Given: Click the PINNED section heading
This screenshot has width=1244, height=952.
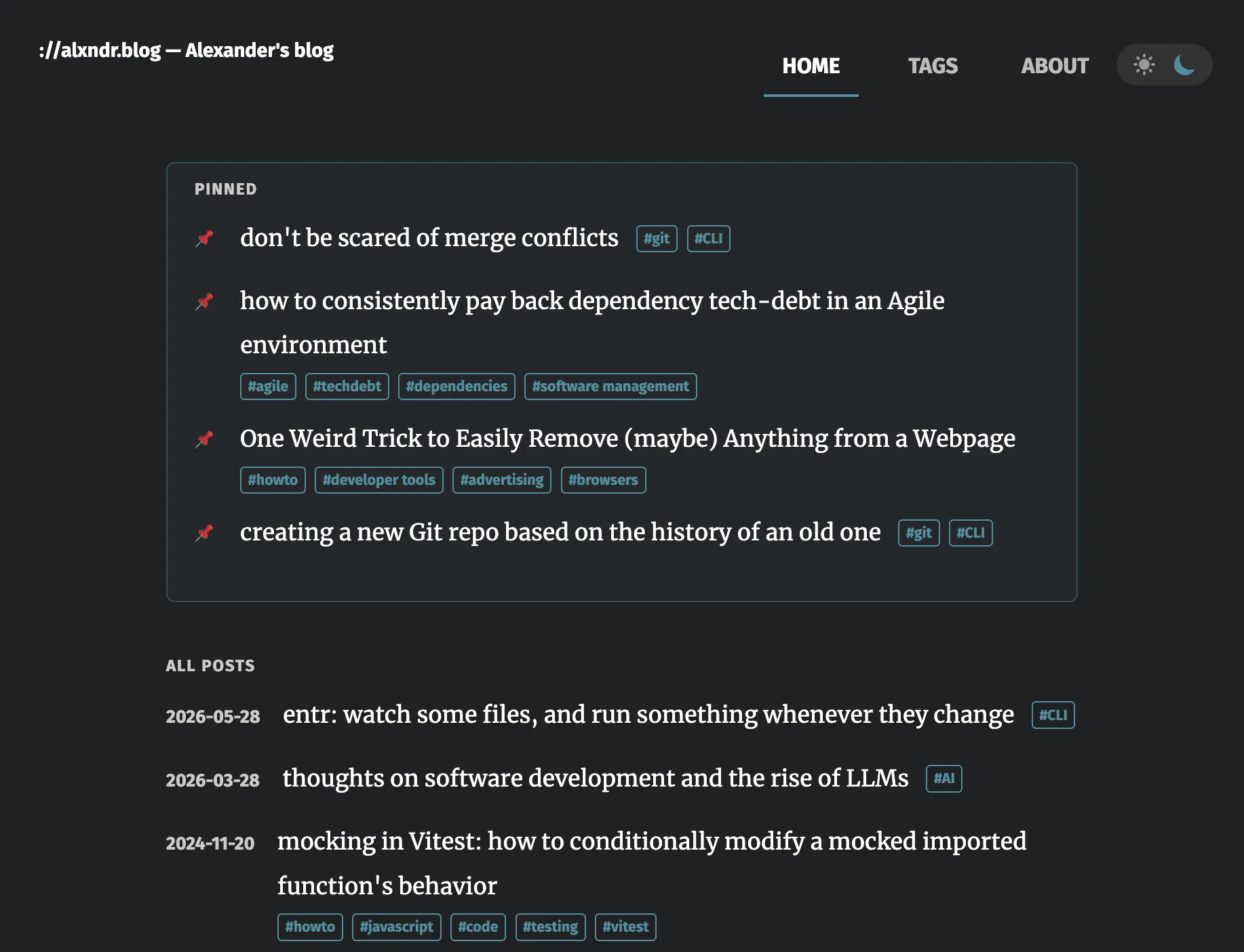Looking at the screenshot, I should pos(226,189).
